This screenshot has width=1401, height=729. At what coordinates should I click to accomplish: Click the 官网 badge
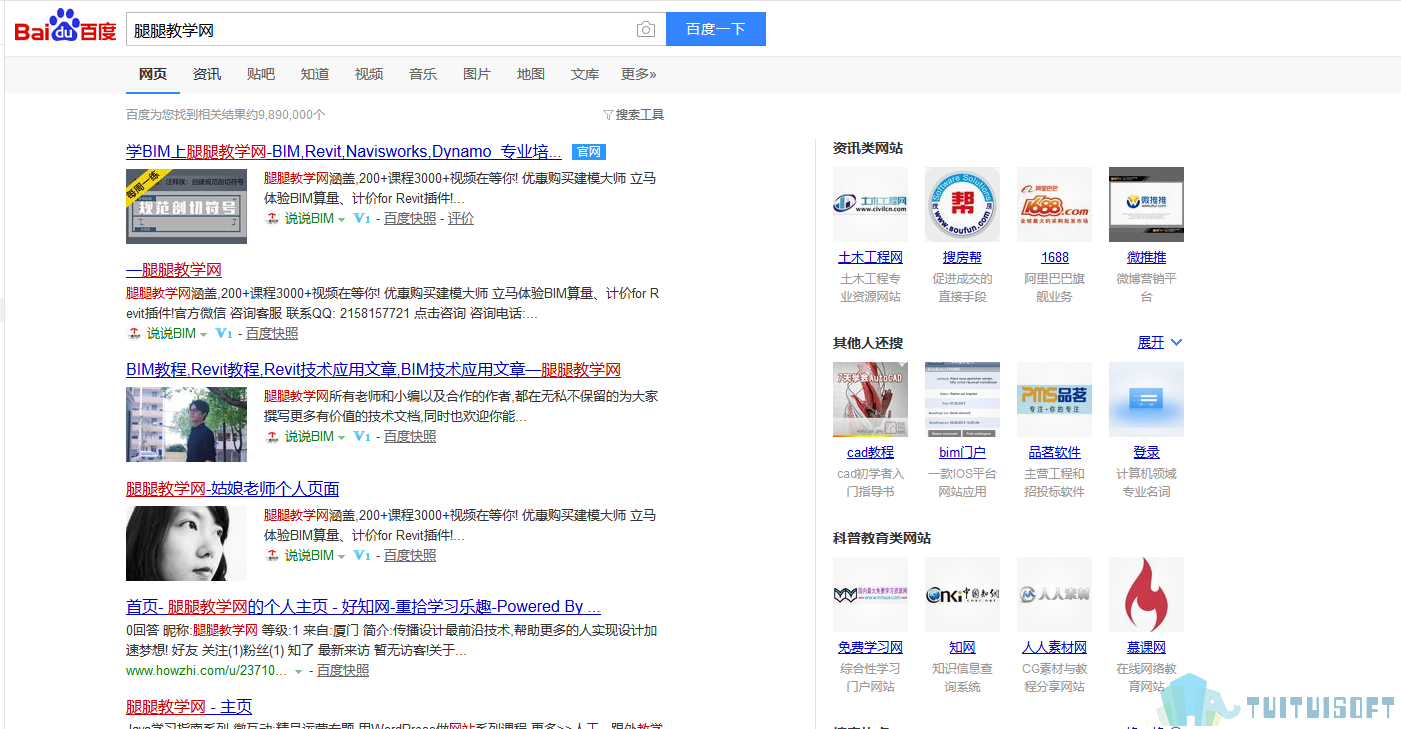589,152
